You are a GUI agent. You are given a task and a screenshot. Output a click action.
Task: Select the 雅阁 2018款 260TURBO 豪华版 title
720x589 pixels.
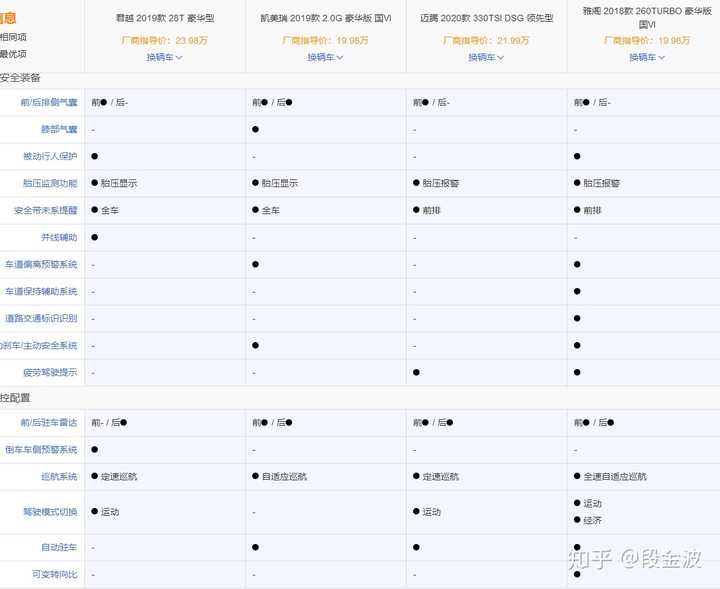pos(647,17)
